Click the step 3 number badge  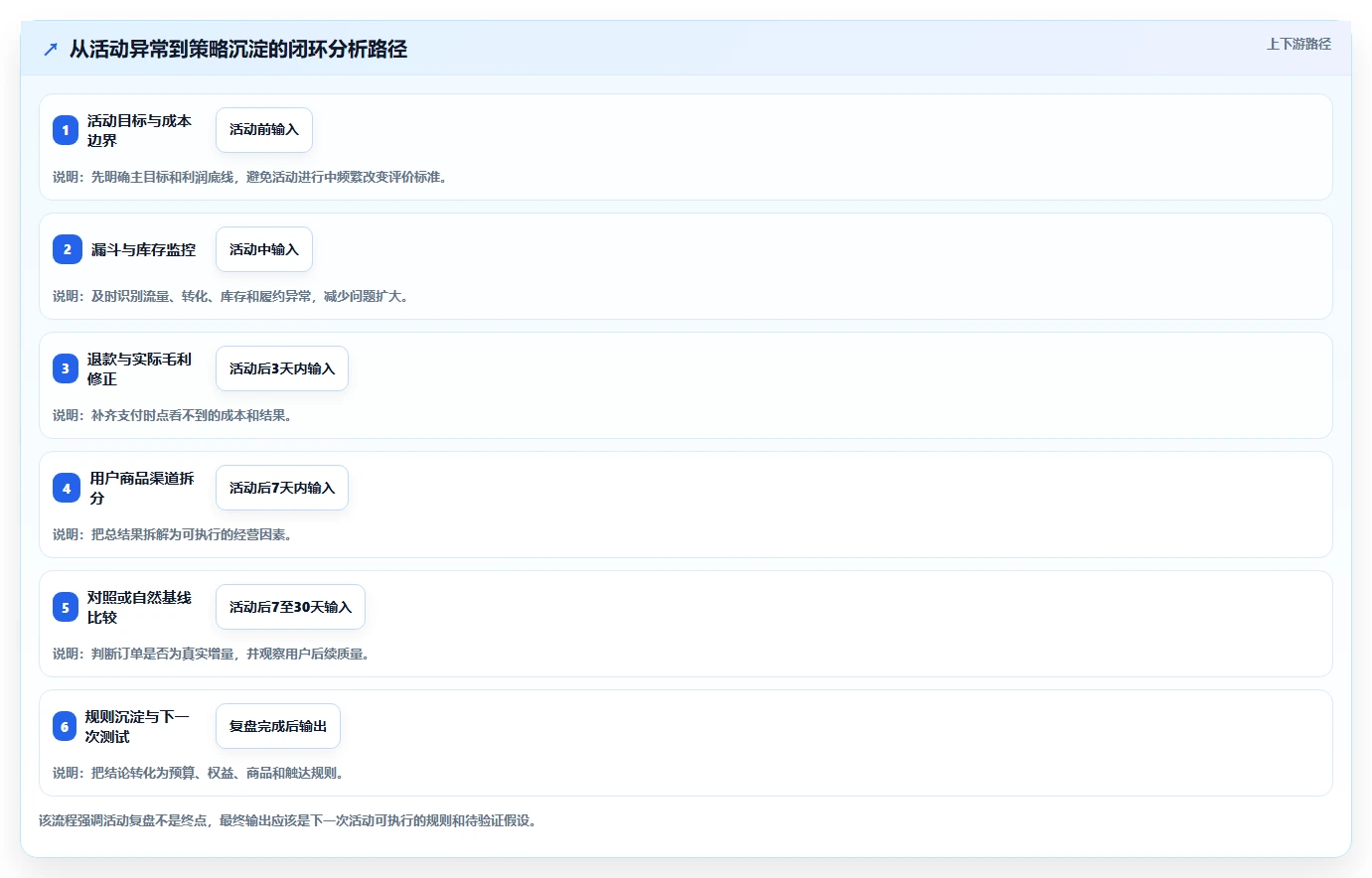(x=66, y=368)
